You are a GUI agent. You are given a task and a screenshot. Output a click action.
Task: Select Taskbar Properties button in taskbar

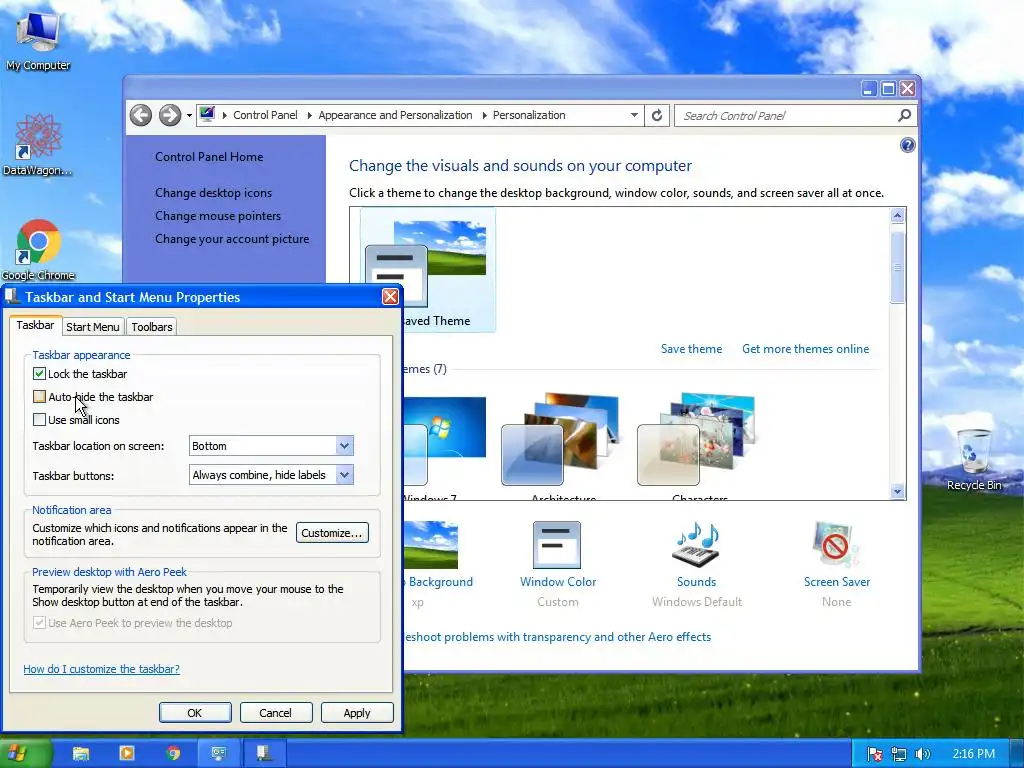point(264,754)
